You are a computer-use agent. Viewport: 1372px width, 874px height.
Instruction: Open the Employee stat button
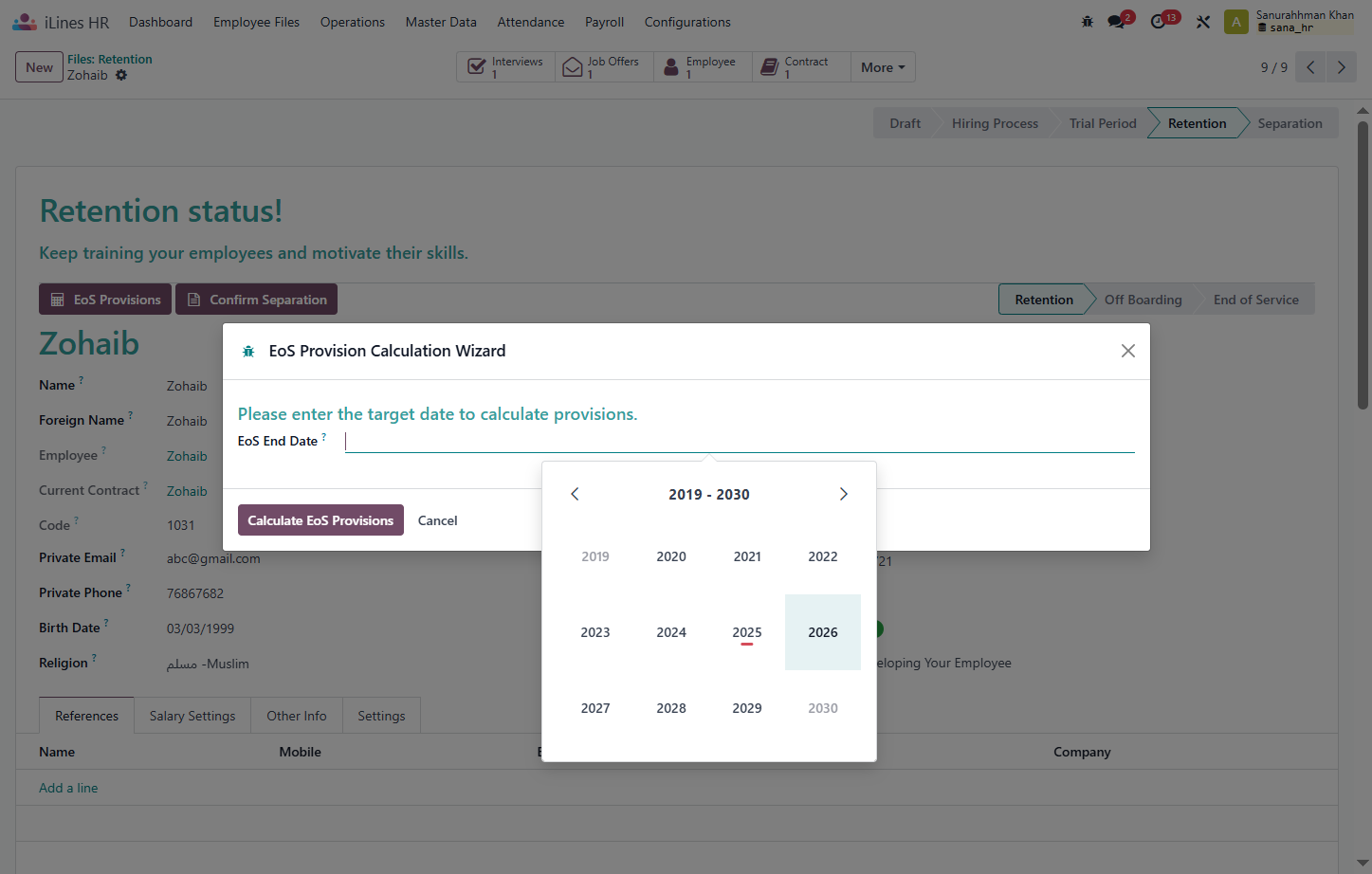[x=704, y=67]
